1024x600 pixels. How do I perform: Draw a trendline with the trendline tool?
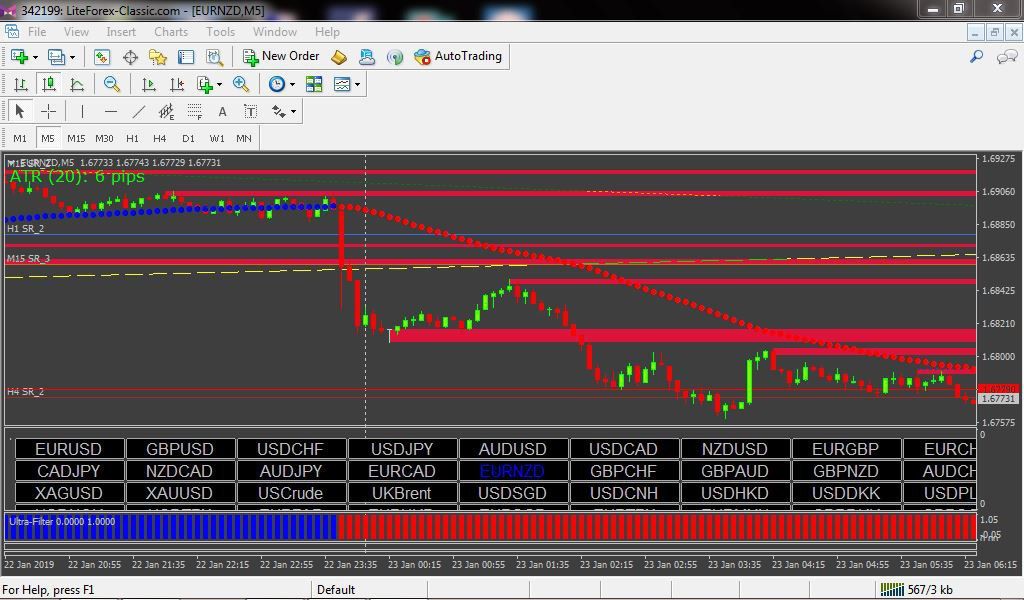coord(138,112)
